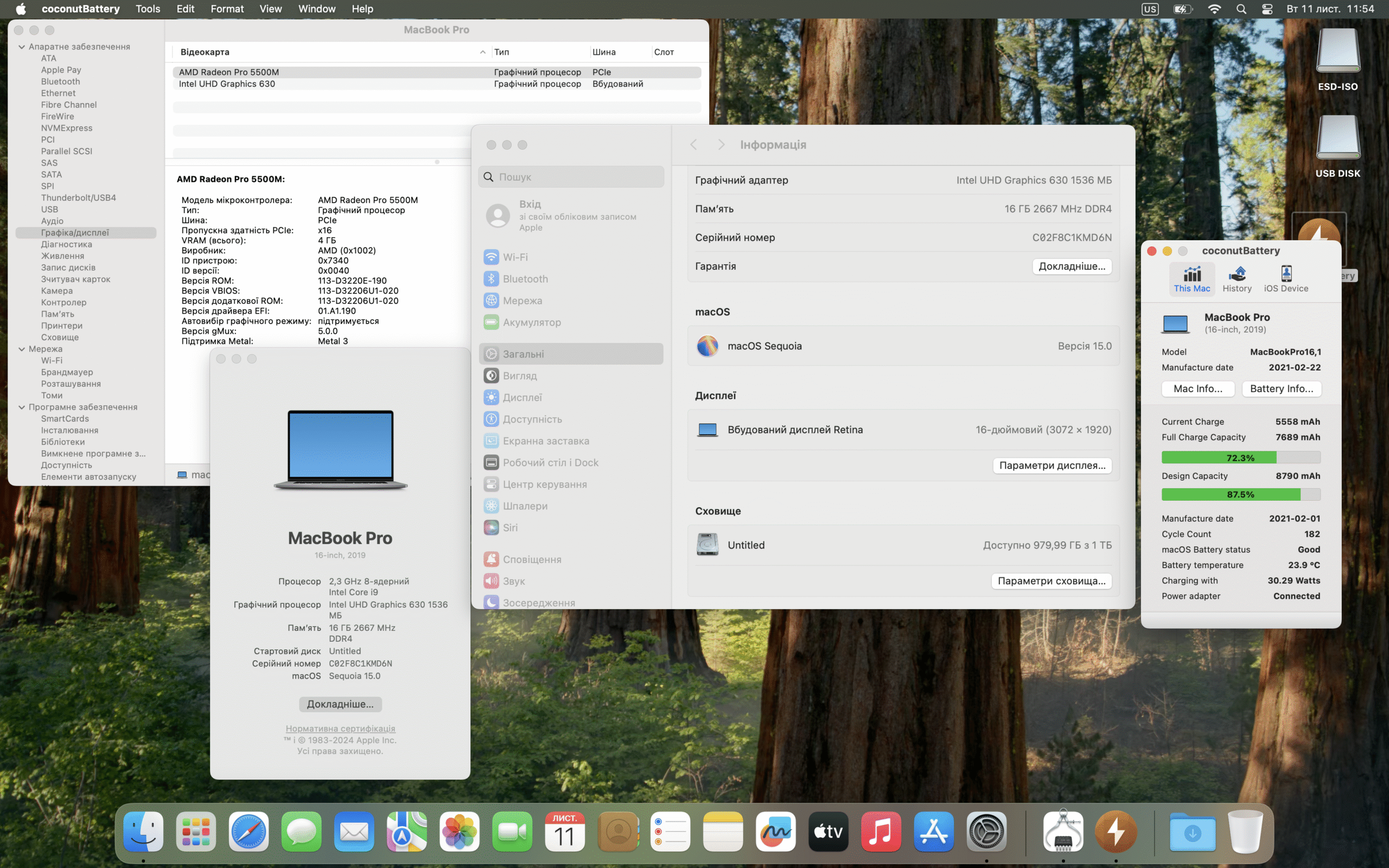Image resolution: width=1389 pixels, height=868 pixels.
Task: Click the Пошук search field
Action: click(572, 177)
